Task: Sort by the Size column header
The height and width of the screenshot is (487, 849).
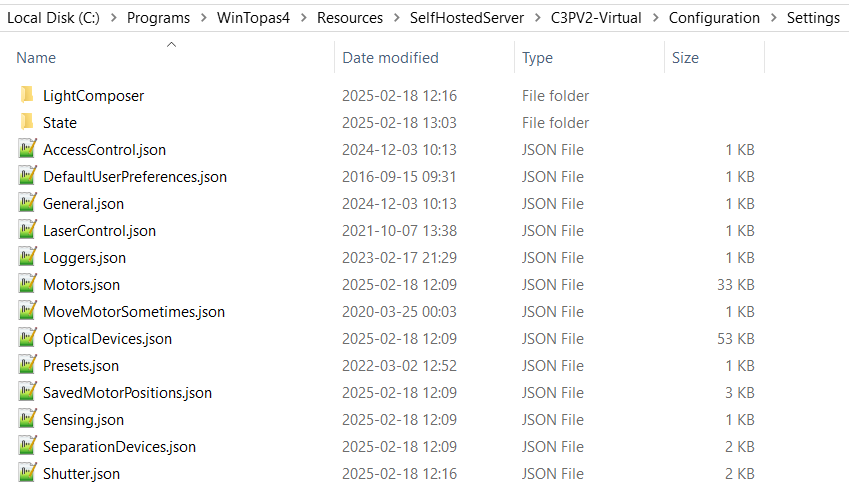Action: pyautogui.click(x=685, y=57)
